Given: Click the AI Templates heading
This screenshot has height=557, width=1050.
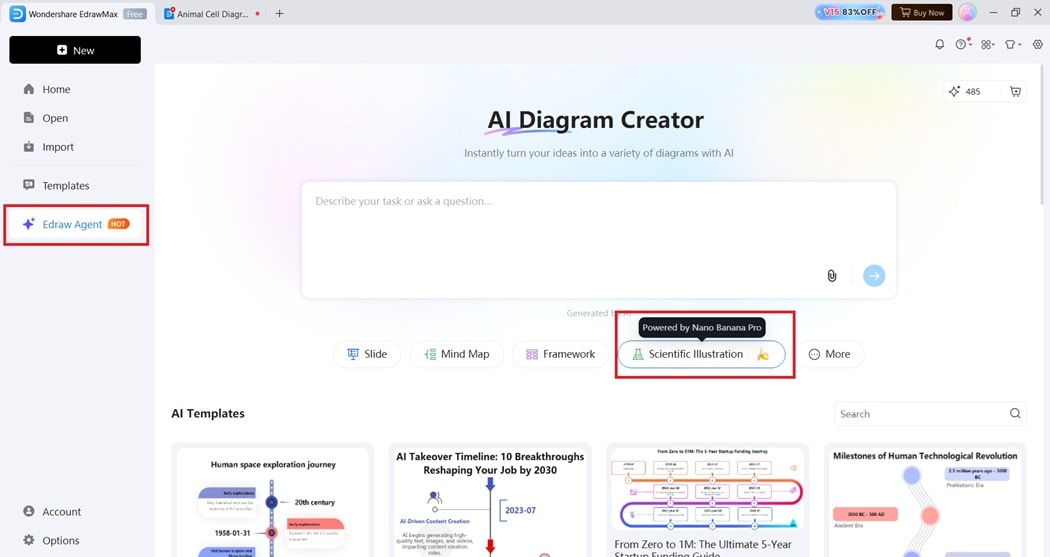Looking at the screenshot, I should pyautogui.click(x=208, y=413).
